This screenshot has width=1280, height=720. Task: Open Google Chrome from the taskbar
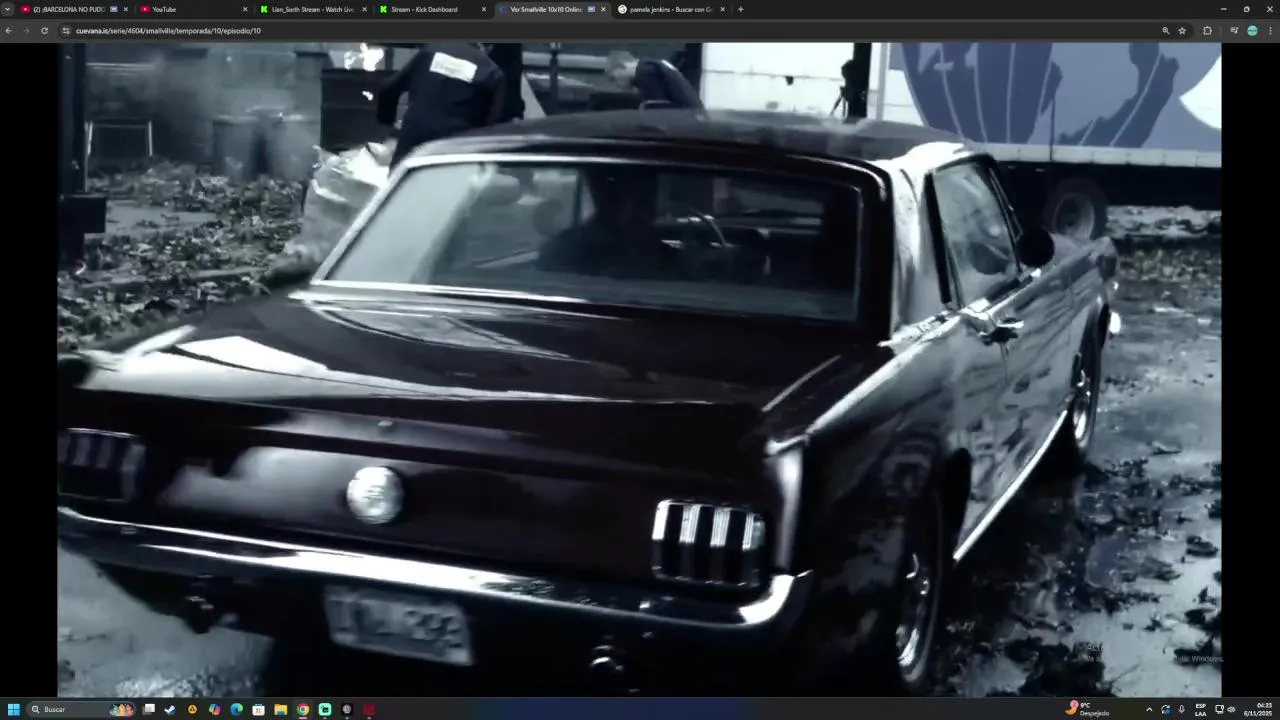pyautogui.click(x=303, y=709)
